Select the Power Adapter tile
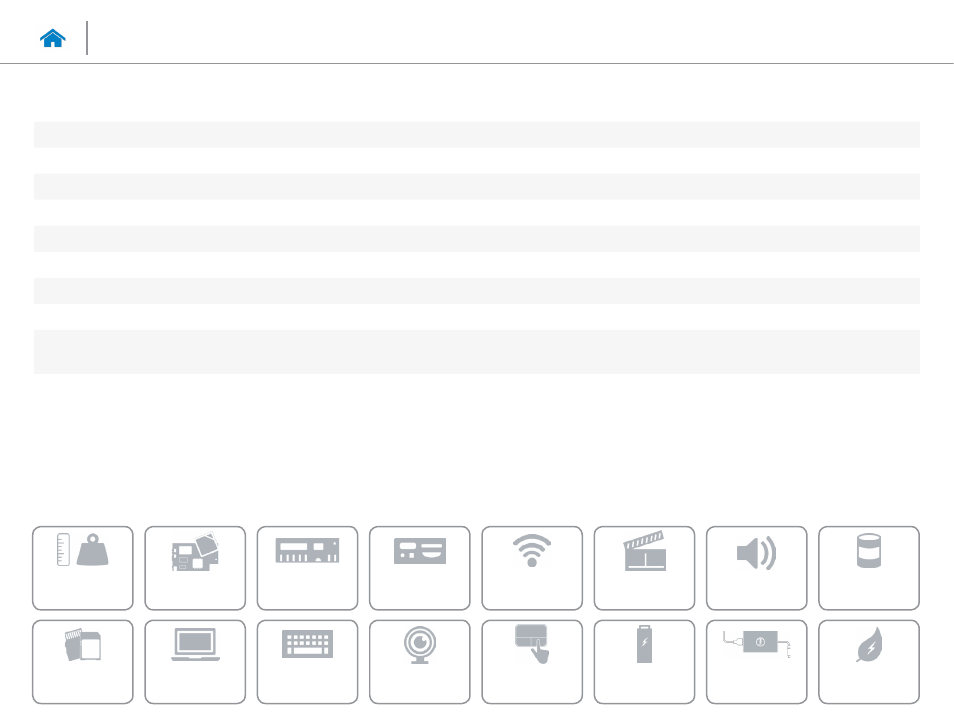 click(x=756, y=662)
